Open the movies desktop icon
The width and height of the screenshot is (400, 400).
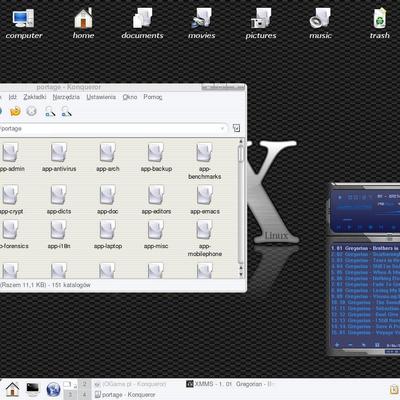coord(202,23)
